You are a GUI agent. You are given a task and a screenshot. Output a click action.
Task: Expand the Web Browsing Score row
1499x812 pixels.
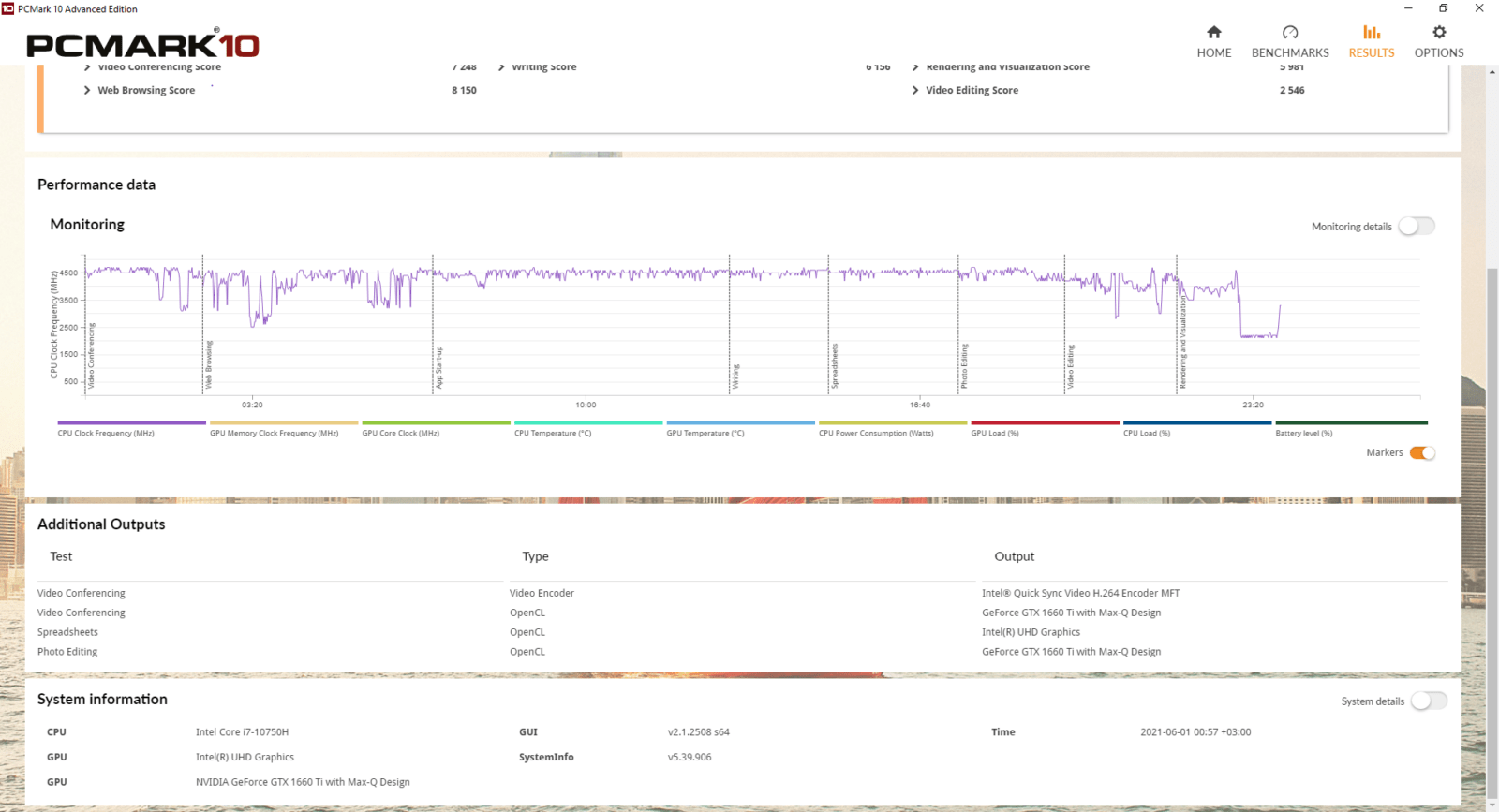coord(140,90)
